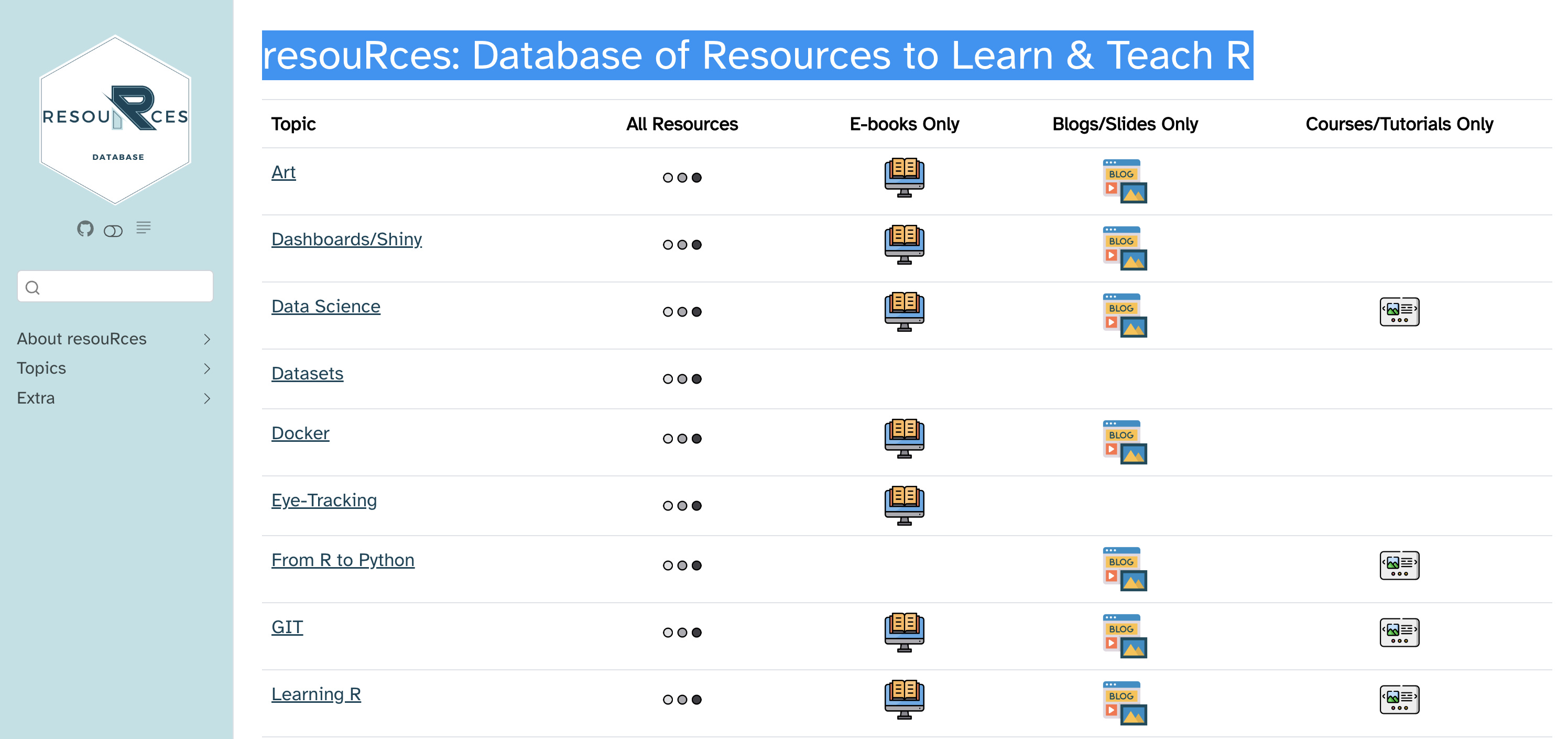Expand the About resouRces section
Screen dimensions: 1568x739
[x=207, y=339]
